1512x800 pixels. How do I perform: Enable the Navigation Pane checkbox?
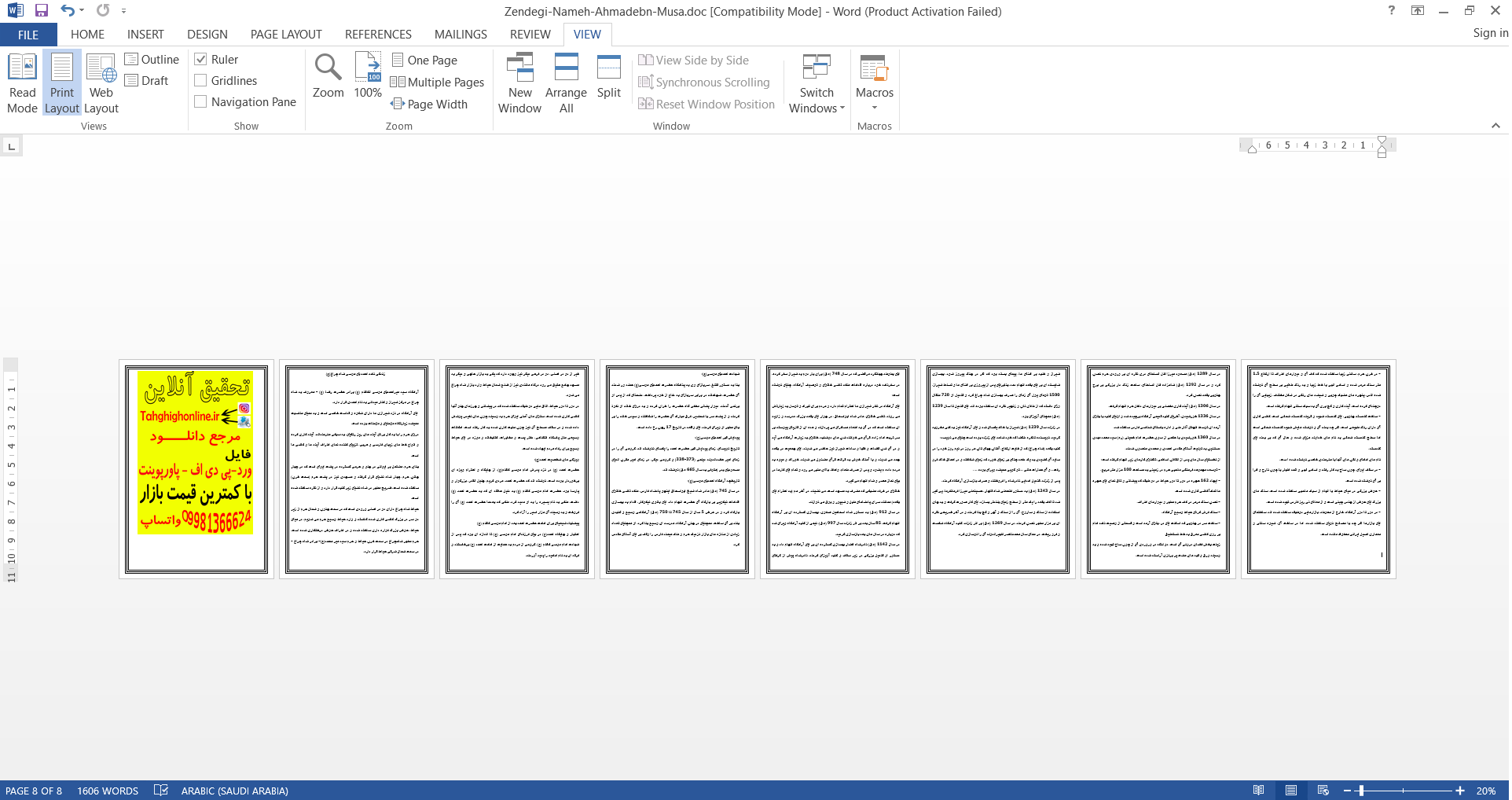pyautogui.click(x=200, y=102)
